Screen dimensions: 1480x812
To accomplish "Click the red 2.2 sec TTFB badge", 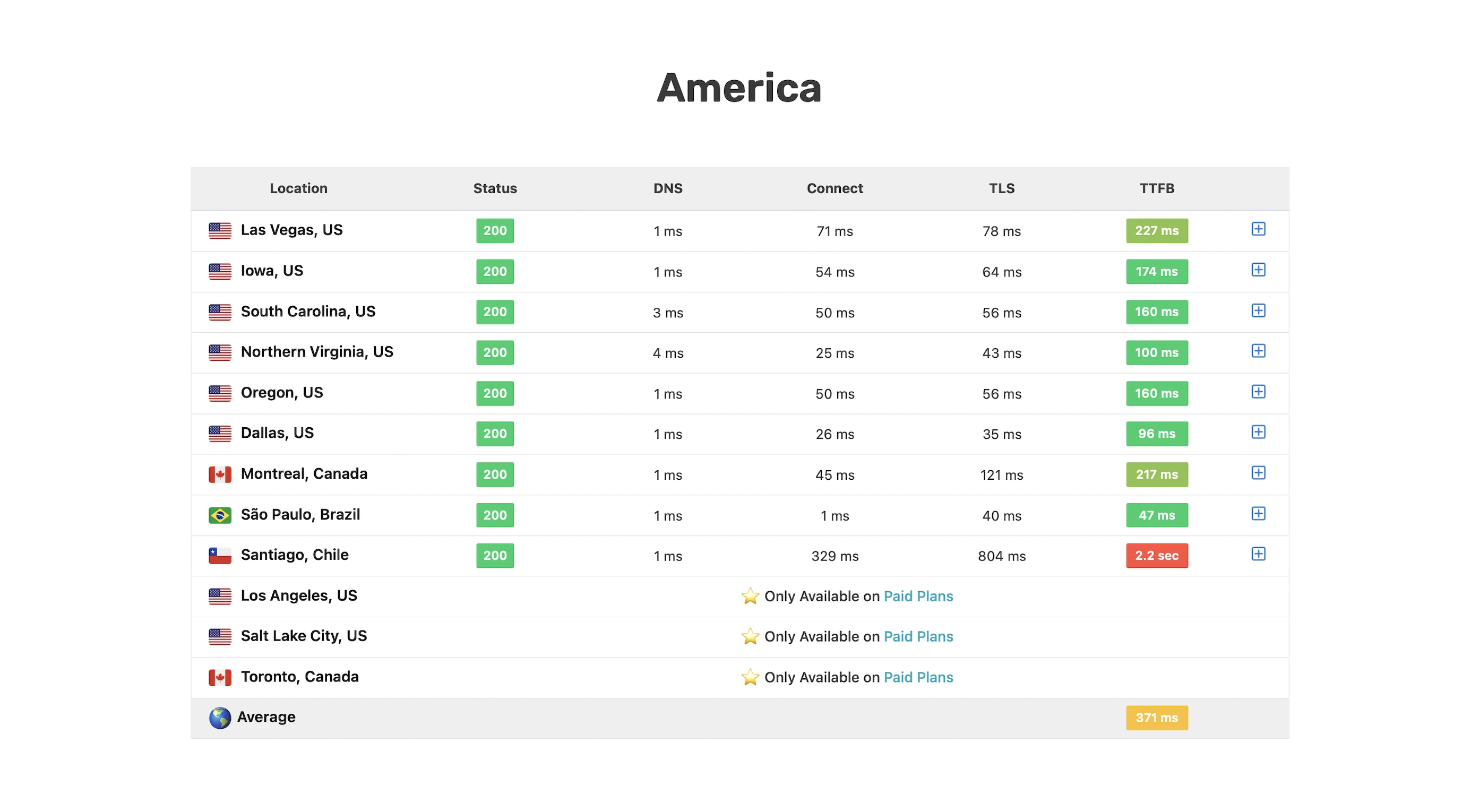I will [x=1156, y=555].
